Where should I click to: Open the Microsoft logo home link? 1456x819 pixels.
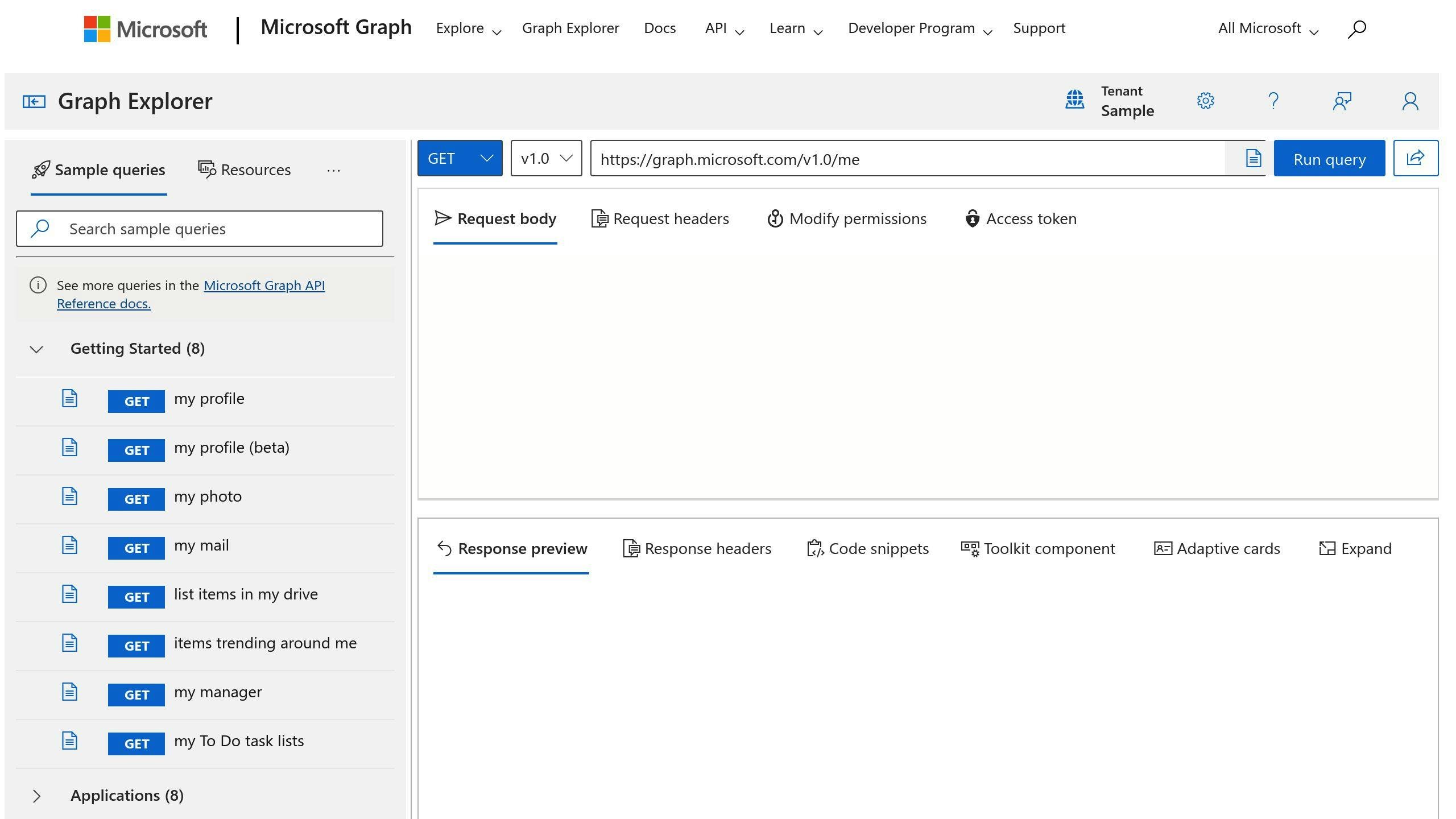click(146, 28)
